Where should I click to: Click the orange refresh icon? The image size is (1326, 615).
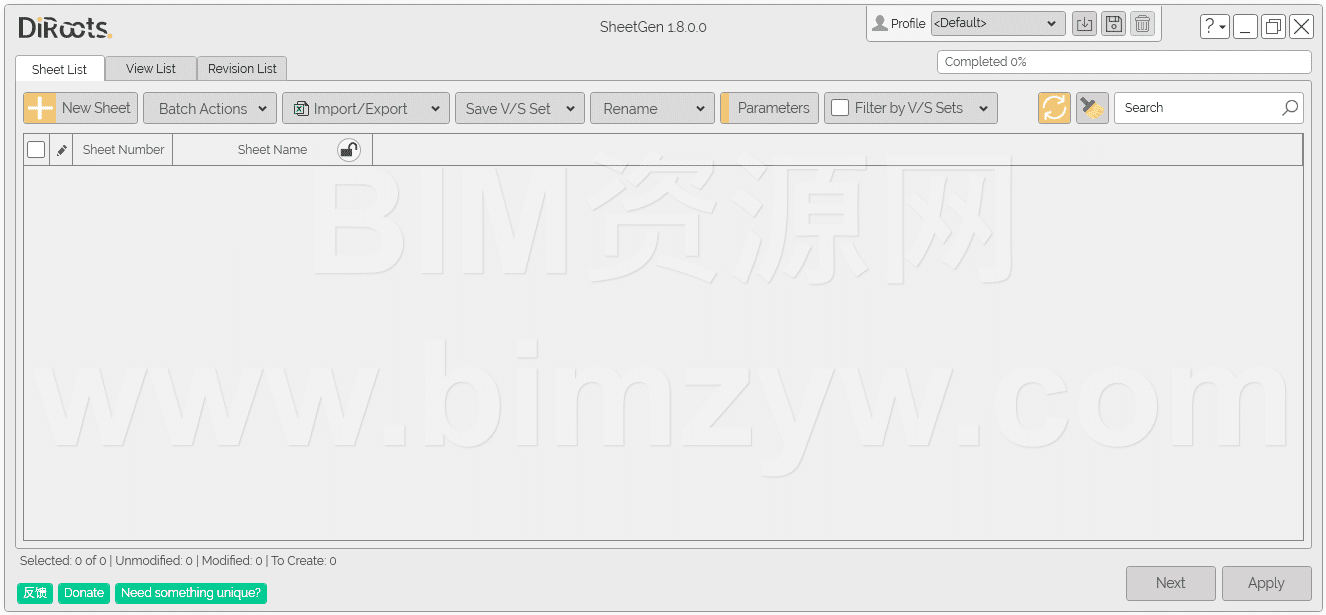coord(1054,108)
